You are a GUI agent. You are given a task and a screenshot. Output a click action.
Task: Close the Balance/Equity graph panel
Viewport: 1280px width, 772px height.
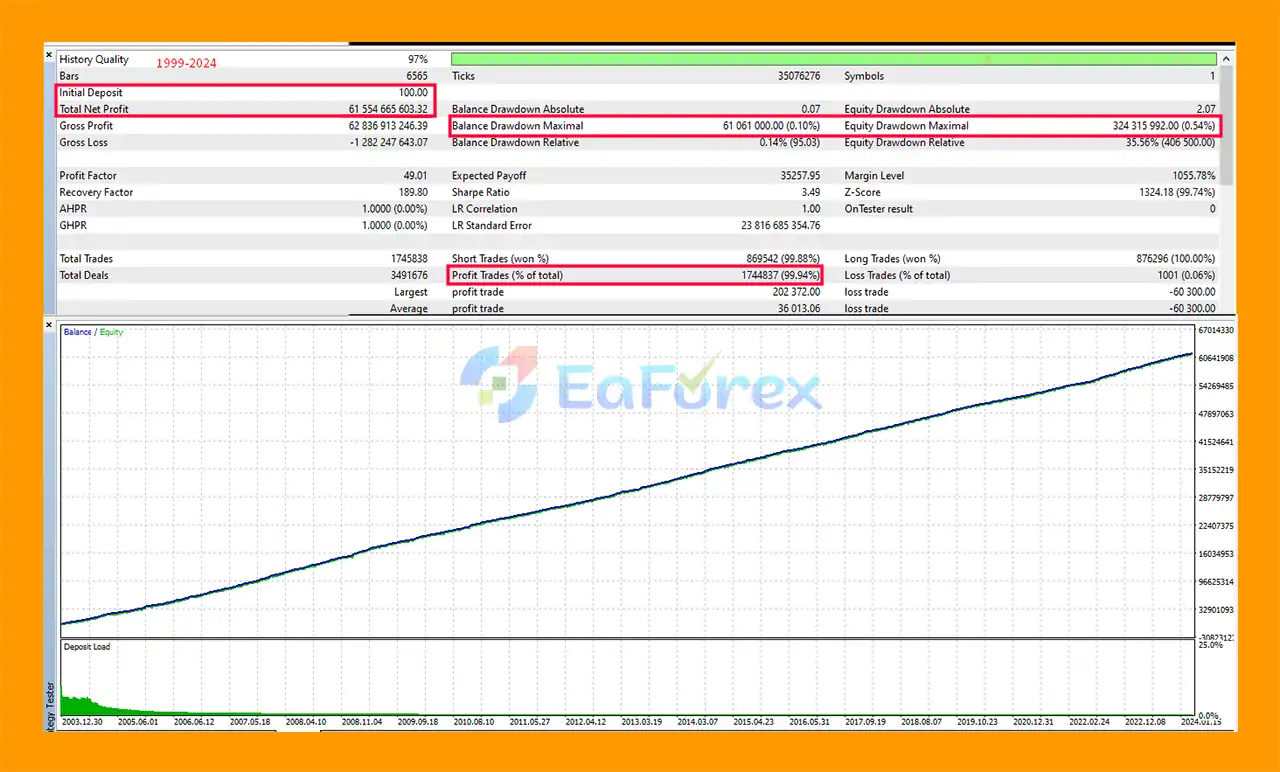tap(49, 325)
